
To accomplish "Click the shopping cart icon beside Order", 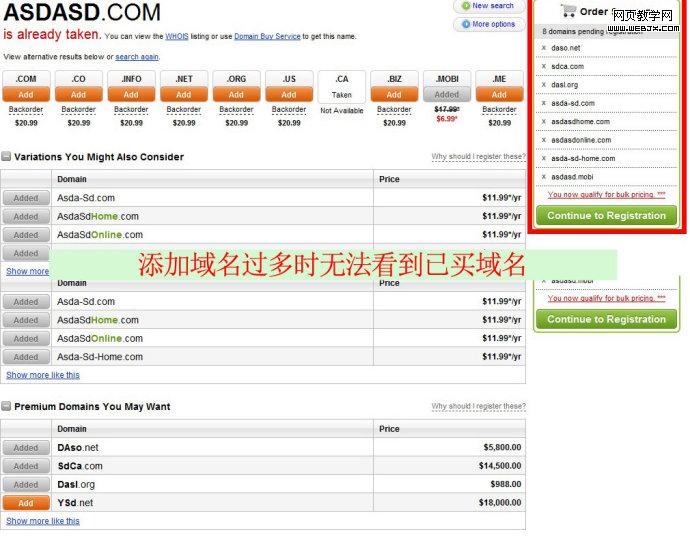I will (x=568, y=12).
